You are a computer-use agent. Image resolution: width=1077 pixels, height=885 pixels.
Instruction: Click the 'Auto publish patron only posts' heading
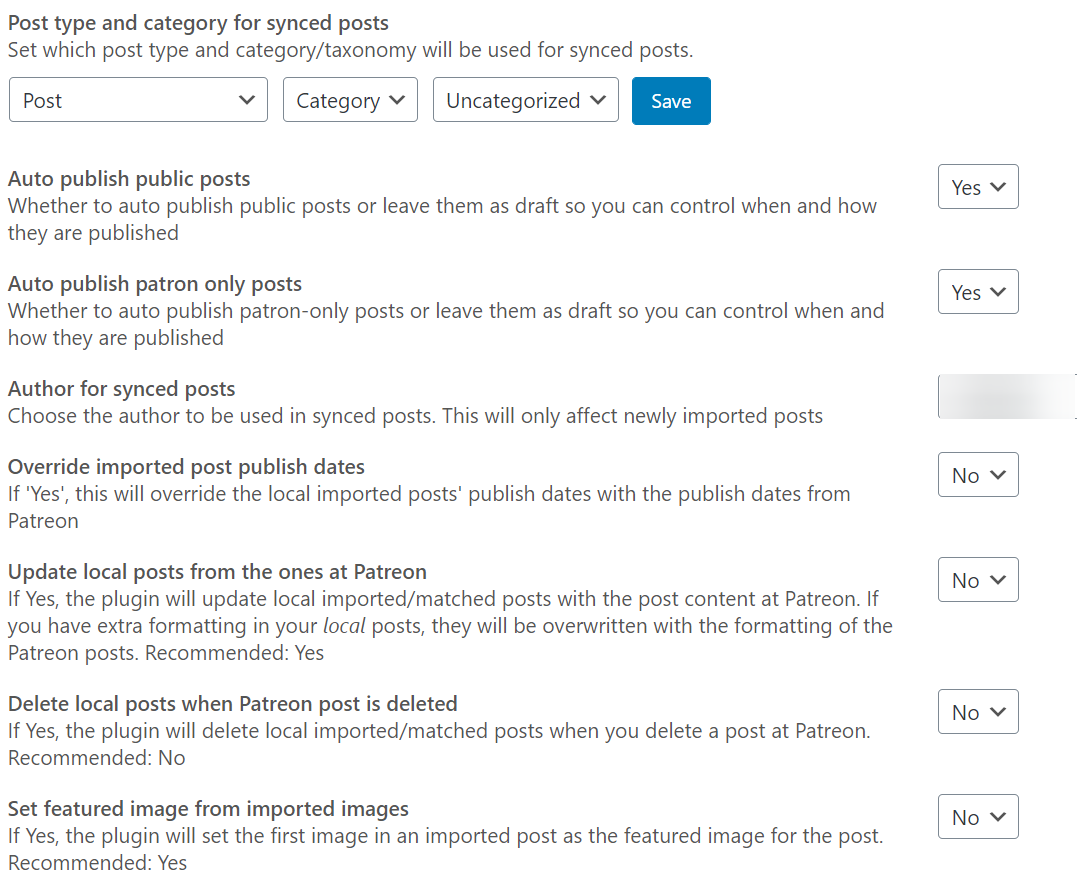155,284
